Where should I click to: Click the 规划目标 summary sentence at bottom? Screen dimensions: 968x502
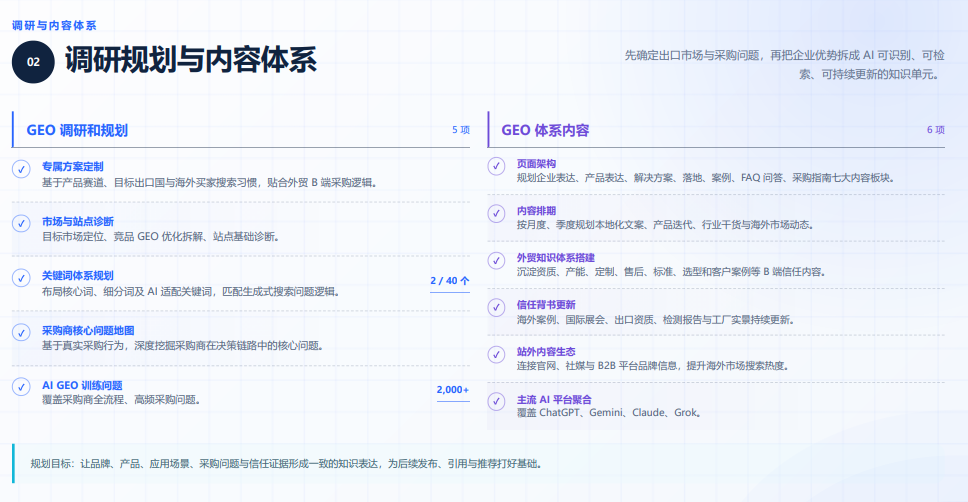286,464
